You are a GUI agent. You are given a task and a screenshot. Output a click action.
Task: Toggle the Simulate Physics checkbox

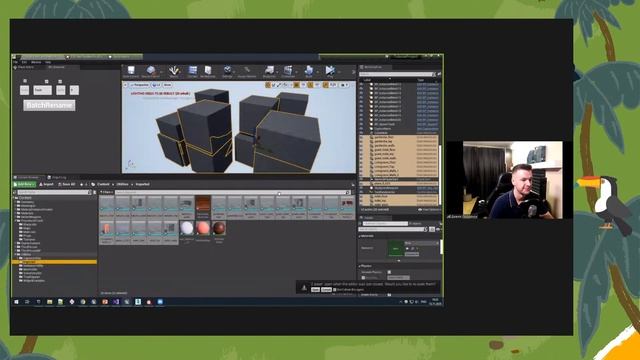pyautogui.click(x=389, y=272)
